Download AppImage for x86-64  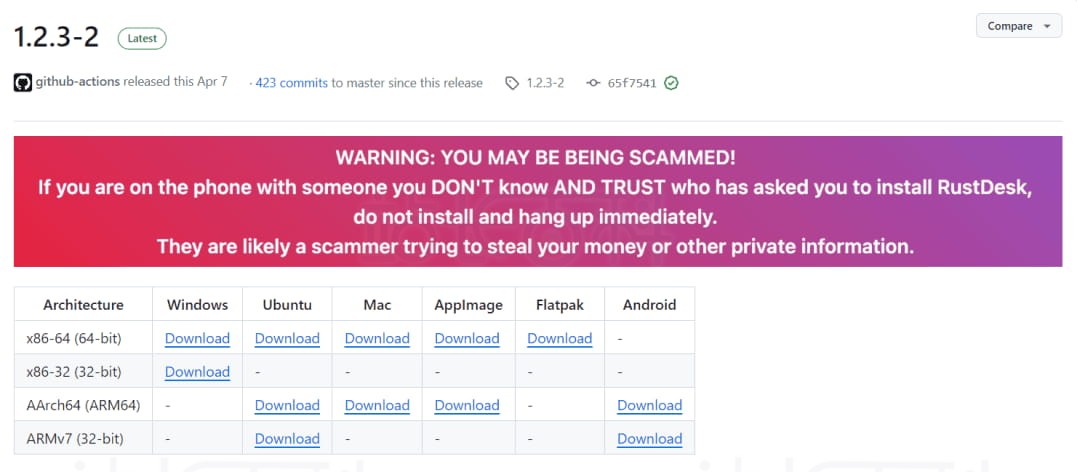[467, 338]
